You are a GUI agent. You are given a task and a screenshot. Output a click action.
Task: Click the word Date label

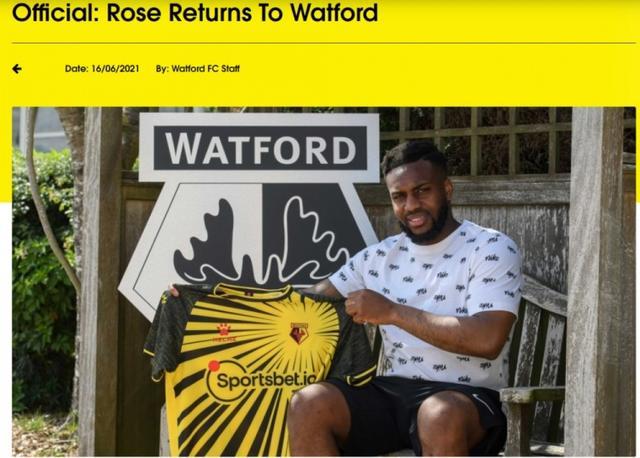76,69
